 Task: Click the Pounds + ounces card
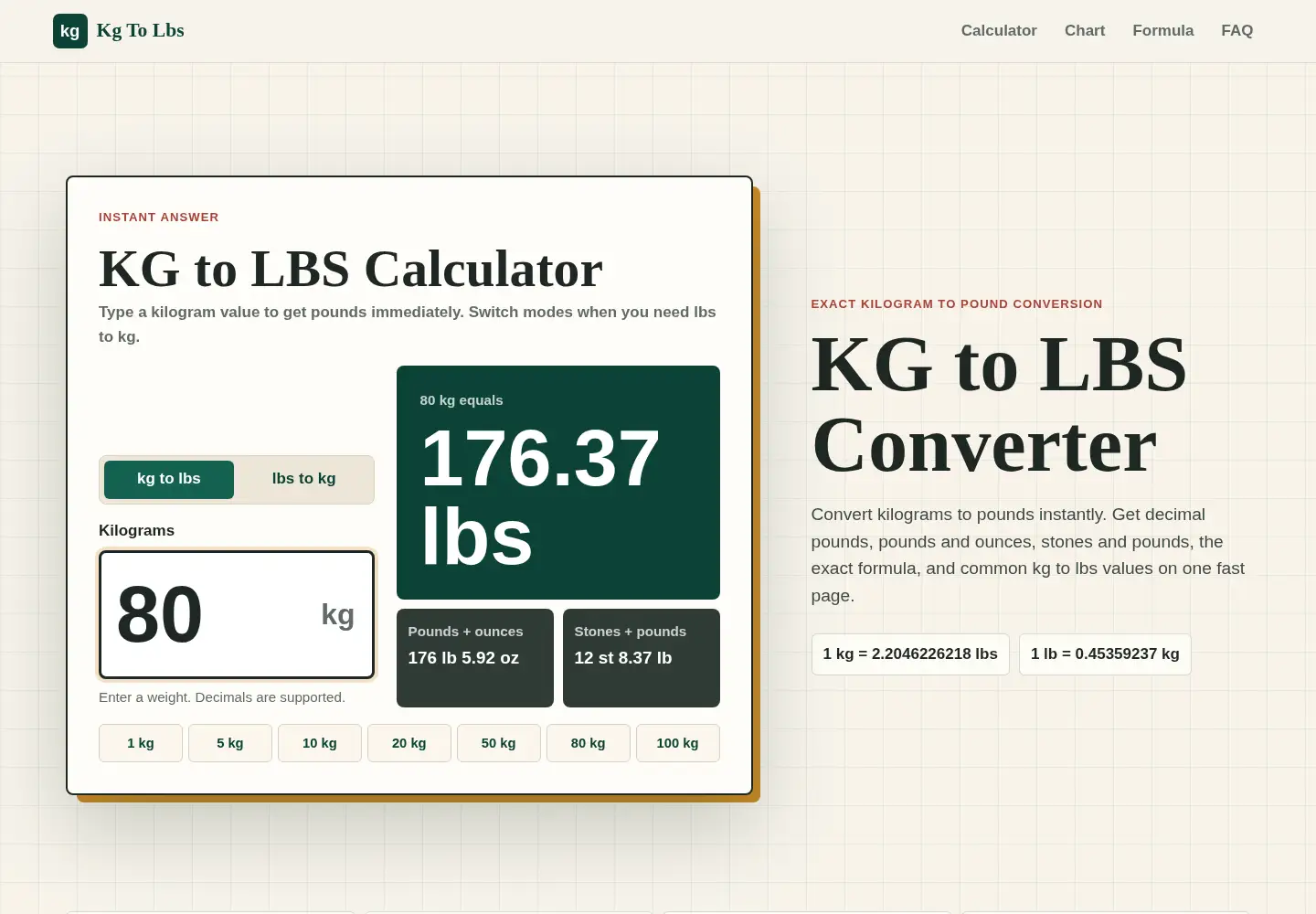click(x=475, y=658)
